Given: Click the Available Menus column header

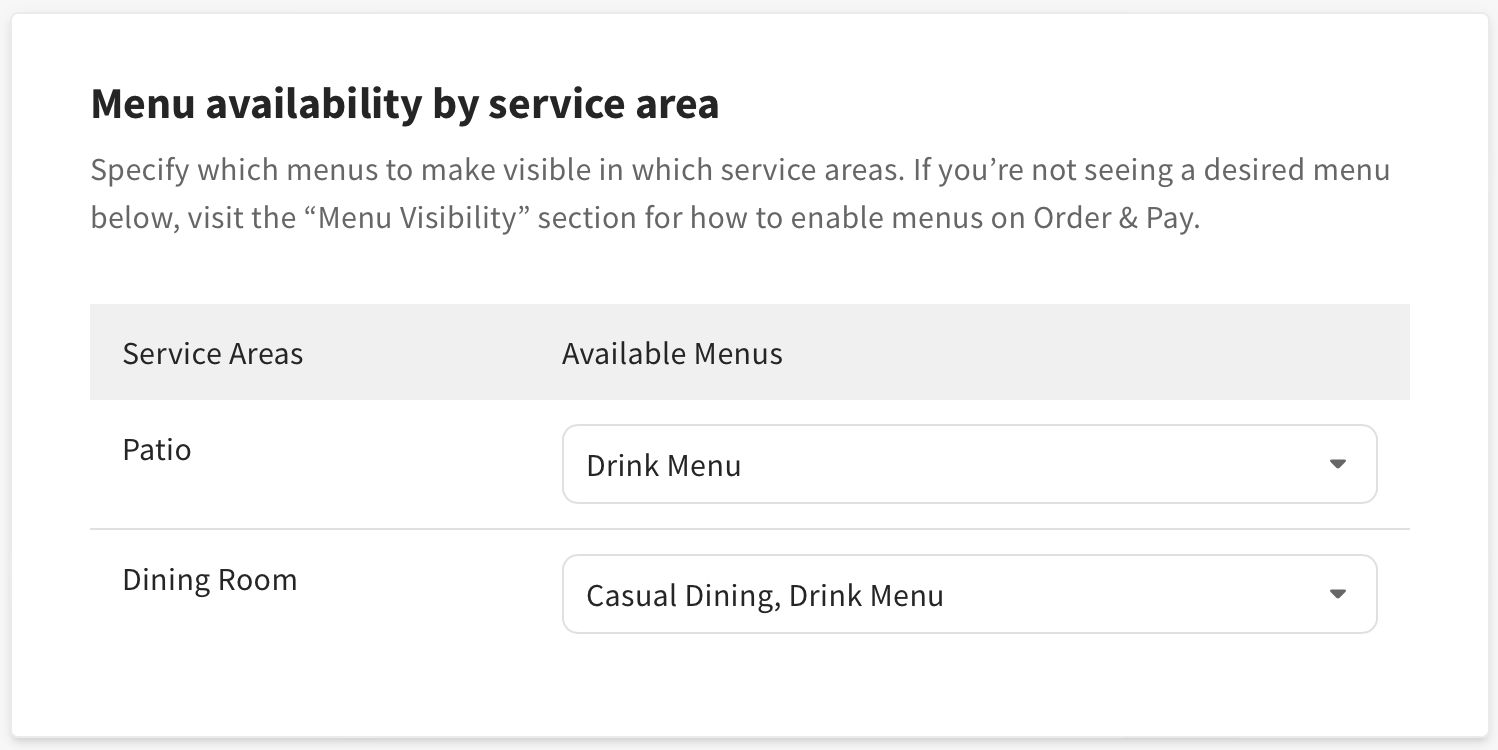Looking at the screenshot, I should [671, 352].
